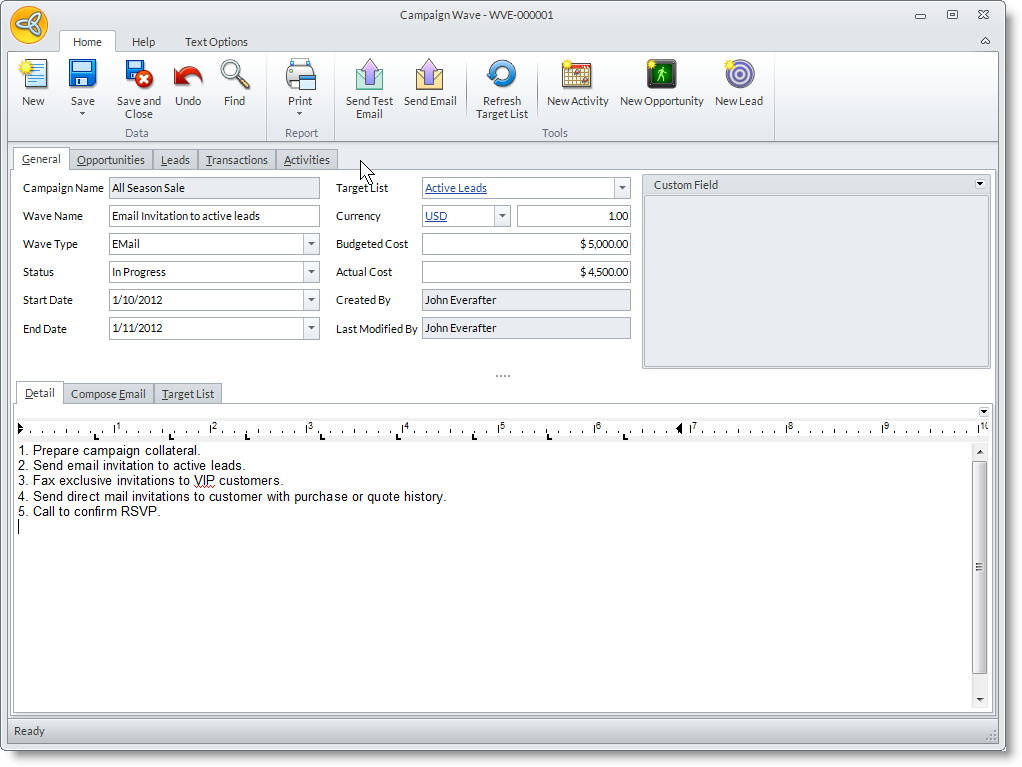Screen dimensions: 1022x767
Task: Click the Send Email icon
Action: (x=430, y=76)
